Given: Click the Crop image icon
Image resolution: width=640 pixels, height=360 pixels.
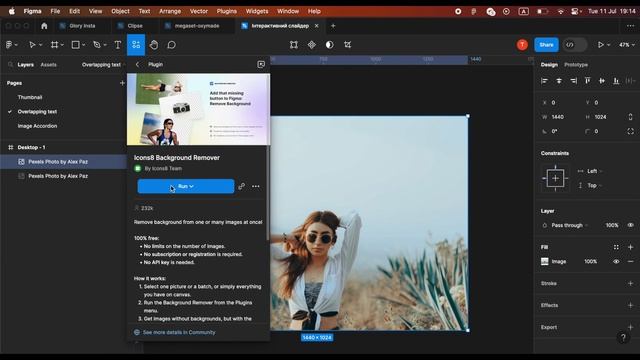Looking at the screenshot, I should pyautogui.click(x=347, y=45).
